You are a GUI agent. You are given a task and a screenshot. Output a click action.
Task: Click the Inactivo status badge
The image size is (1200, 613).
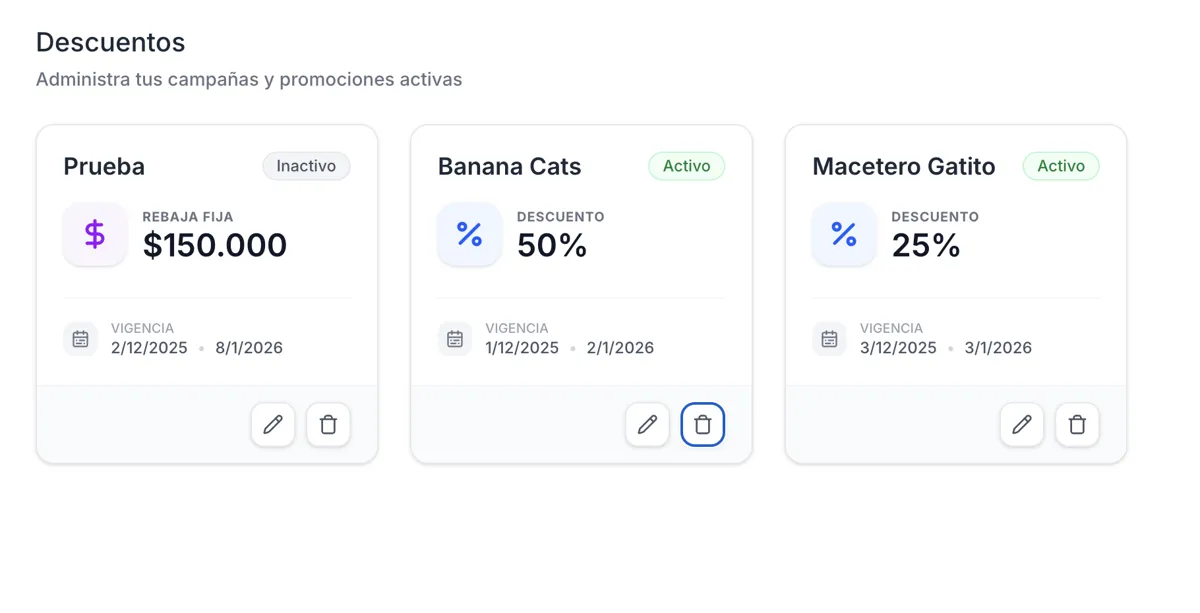coord(306,166)
